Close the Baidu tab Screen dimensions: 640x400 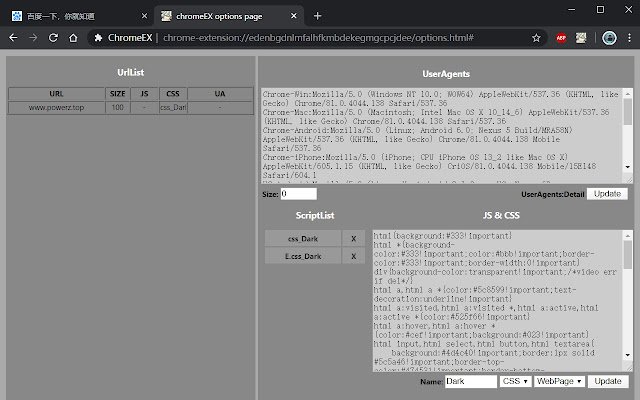(144, 16)
